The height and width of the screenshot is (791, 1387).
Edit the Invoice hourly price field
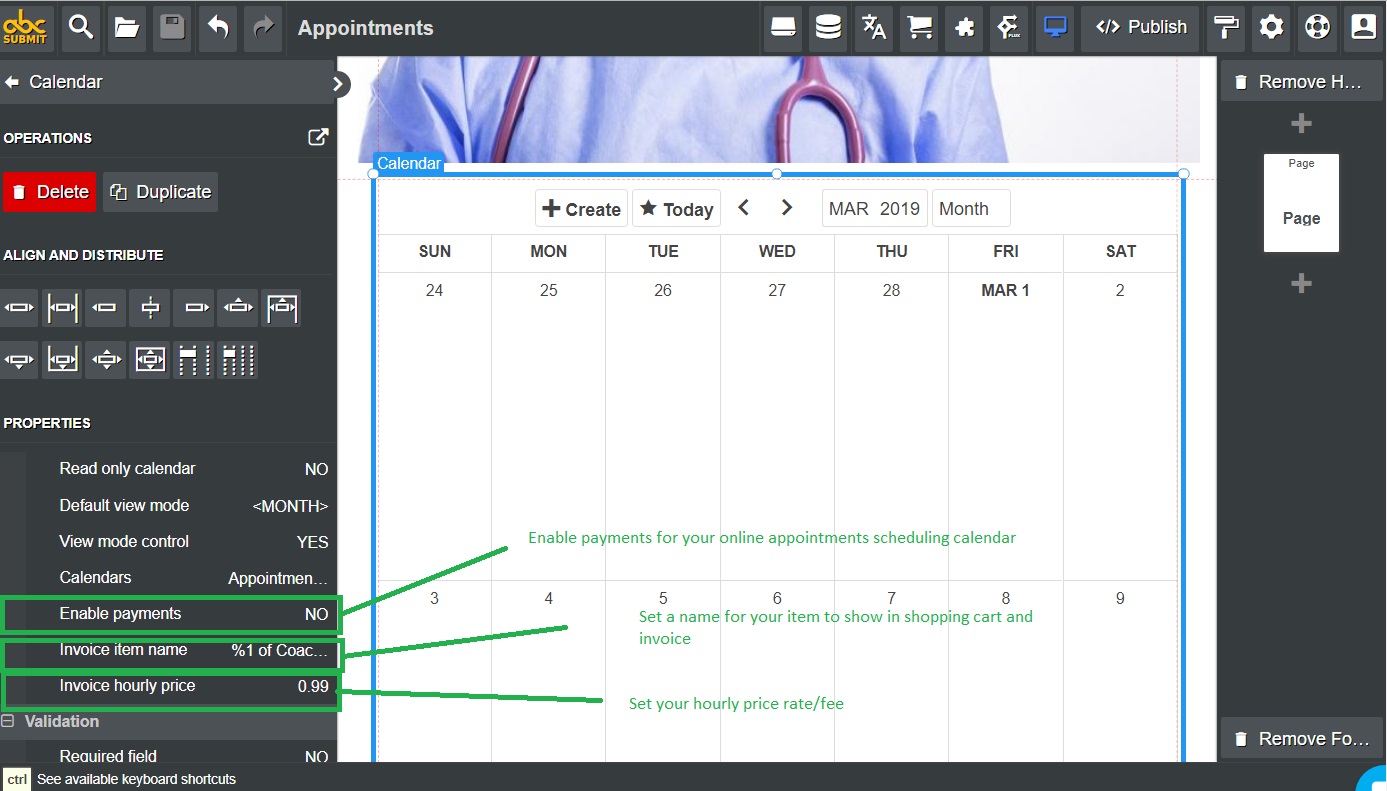click(x=312, y=686)
